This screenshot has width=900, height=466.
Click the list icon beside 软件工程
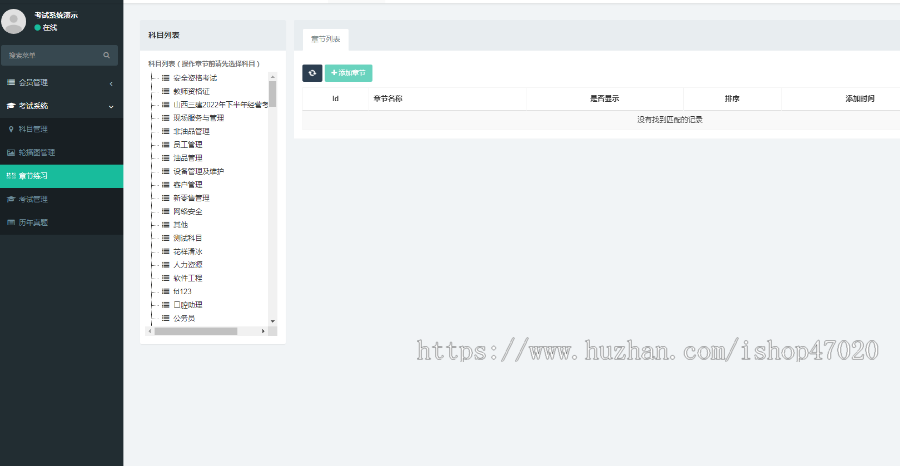point(165,278)
